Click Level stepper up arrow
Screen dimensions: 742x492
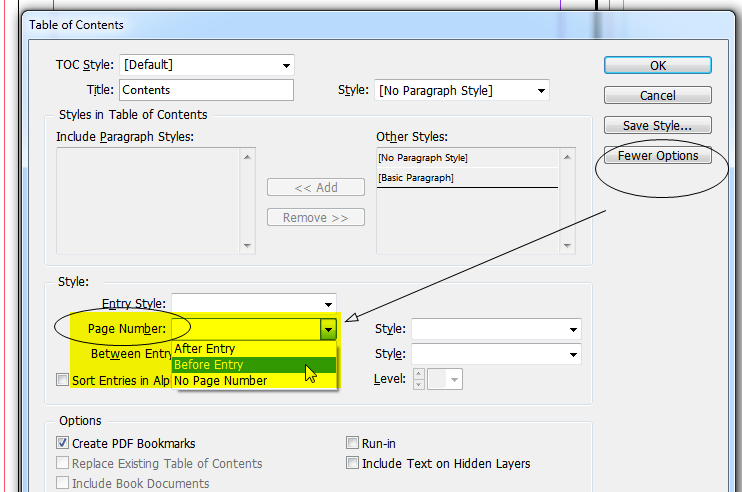(x=419, y=374)
